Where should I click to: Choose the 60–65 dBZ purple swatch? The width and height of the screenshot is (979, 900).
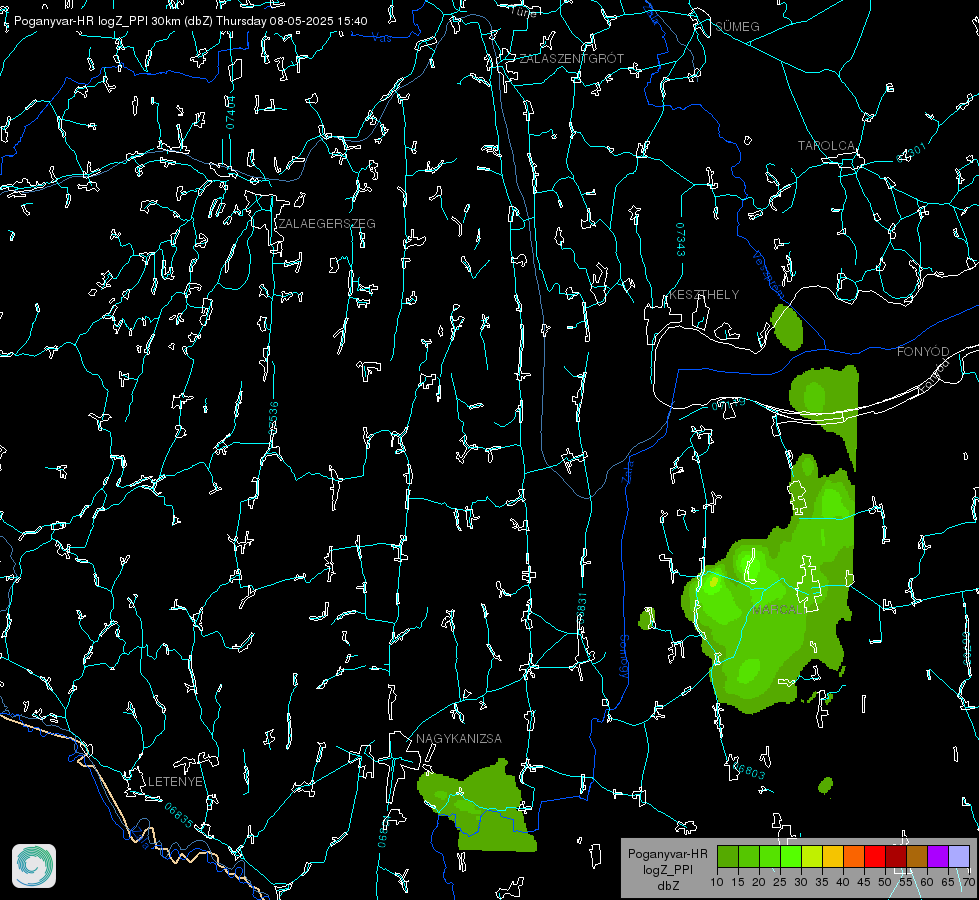coord(938,857)
